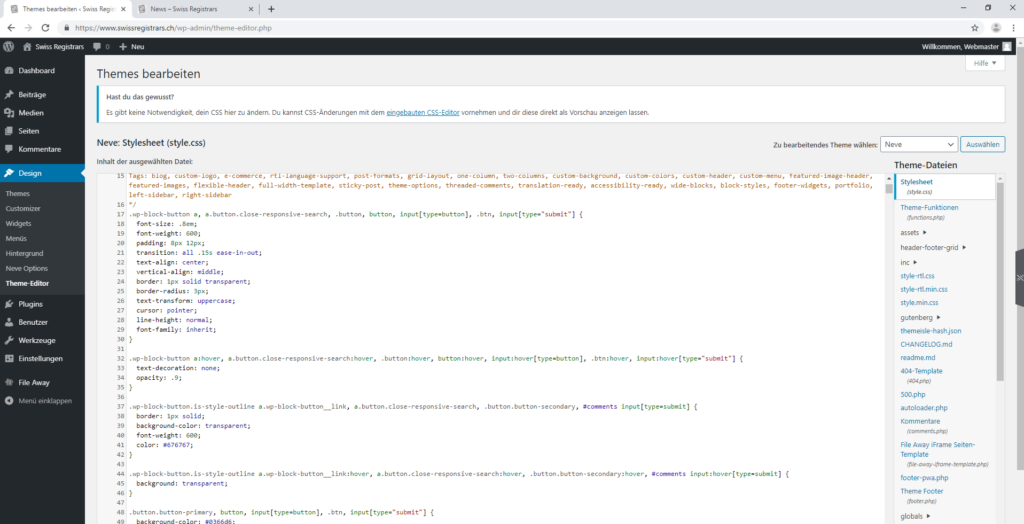Viewport: 1024px width, 524px height.
Task: Open Theme-Funktionen functions.php file
Action: (929, 207)
